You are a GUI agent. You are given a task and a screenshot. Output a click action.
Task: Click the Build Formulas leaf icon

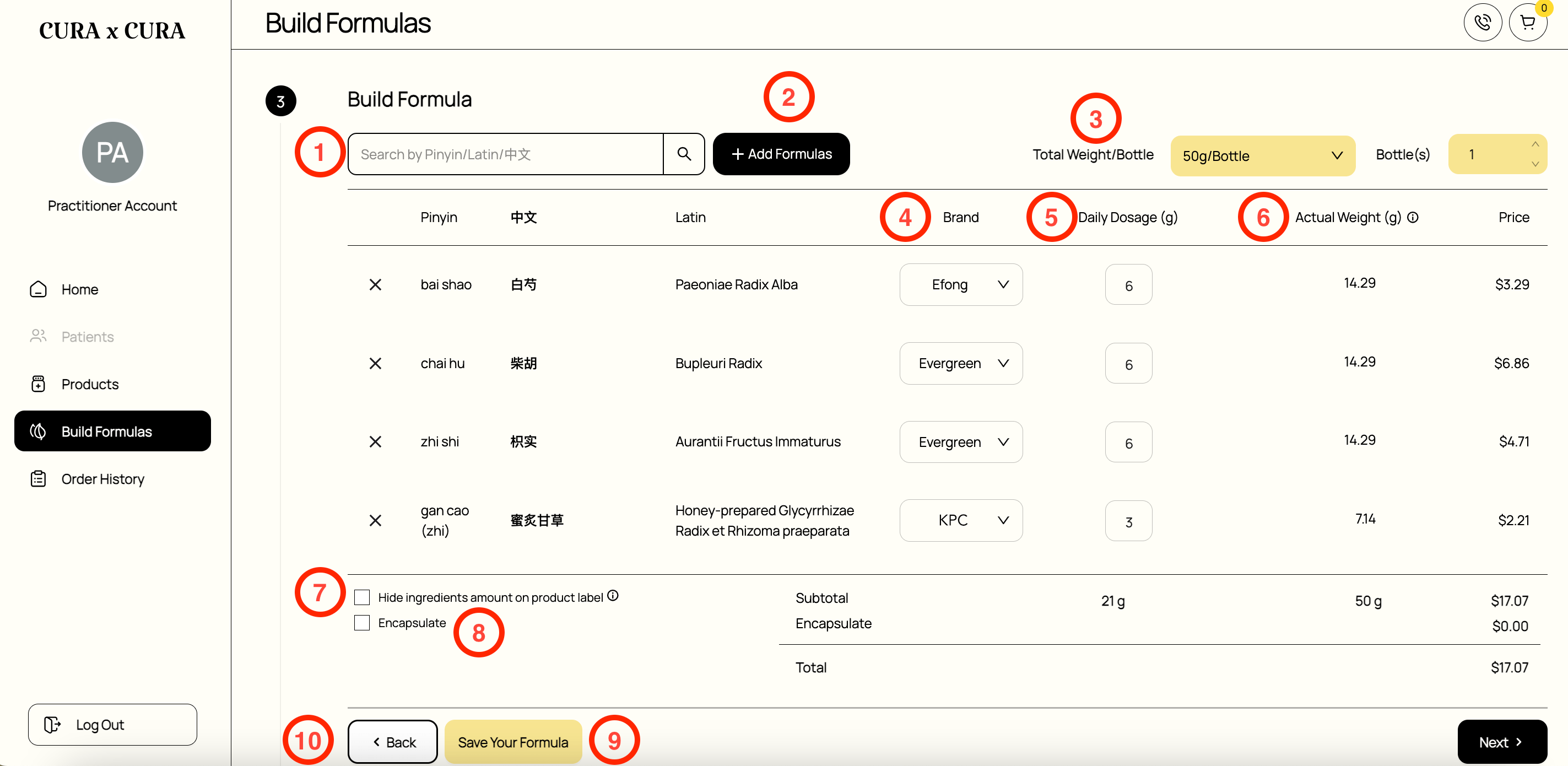[x=39, y=431]
